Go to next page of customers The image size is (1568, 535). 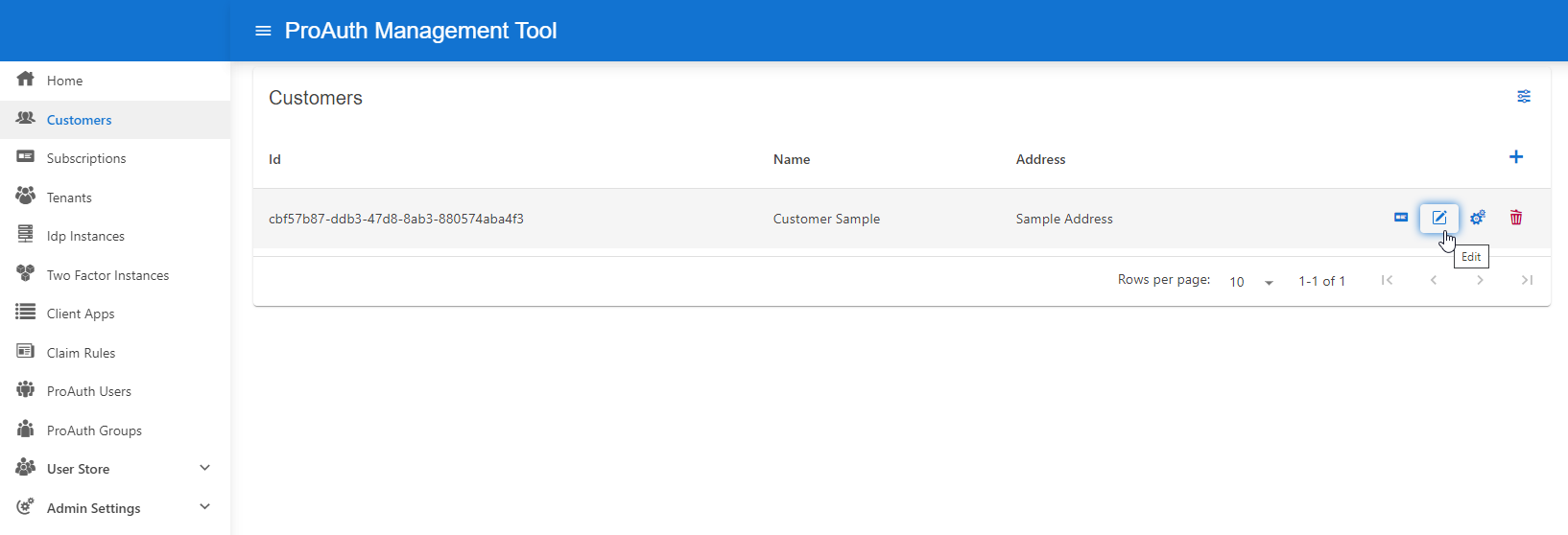tap(1480, 280)
